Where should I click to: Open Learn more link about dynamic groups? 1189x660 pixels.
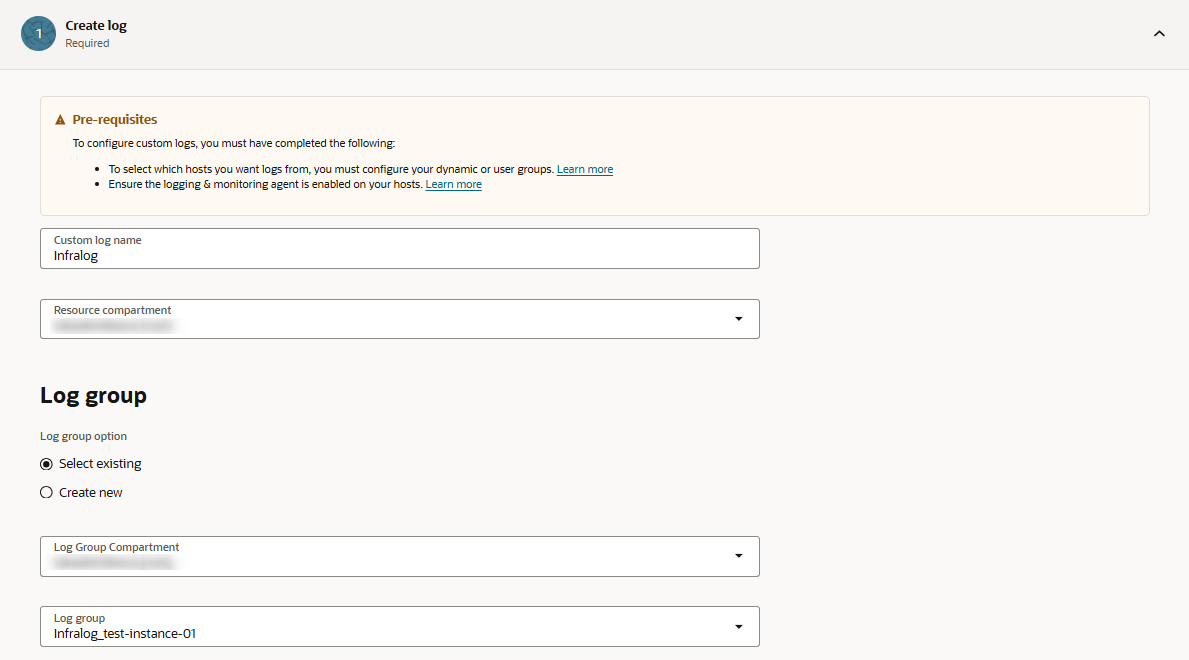click(584, 170)
